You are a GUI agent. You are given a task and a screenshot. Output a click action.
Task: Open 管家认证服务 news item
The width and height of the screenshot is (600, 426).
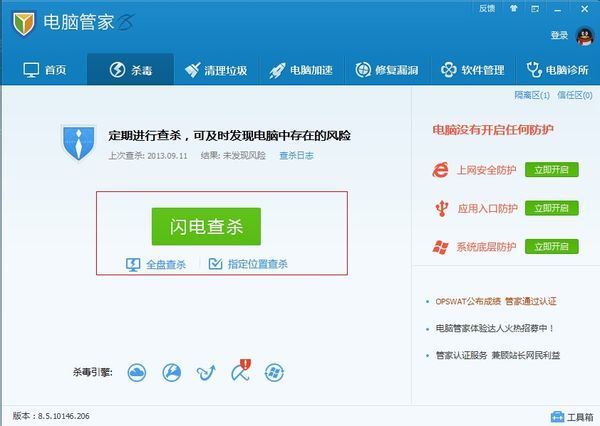pos(497,355)
